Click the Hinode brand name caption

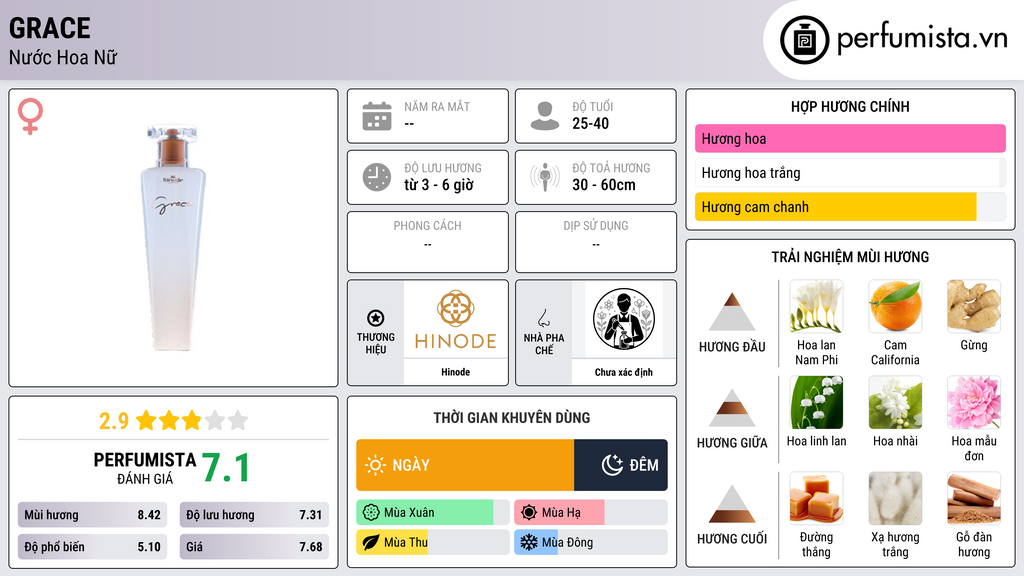455,372
